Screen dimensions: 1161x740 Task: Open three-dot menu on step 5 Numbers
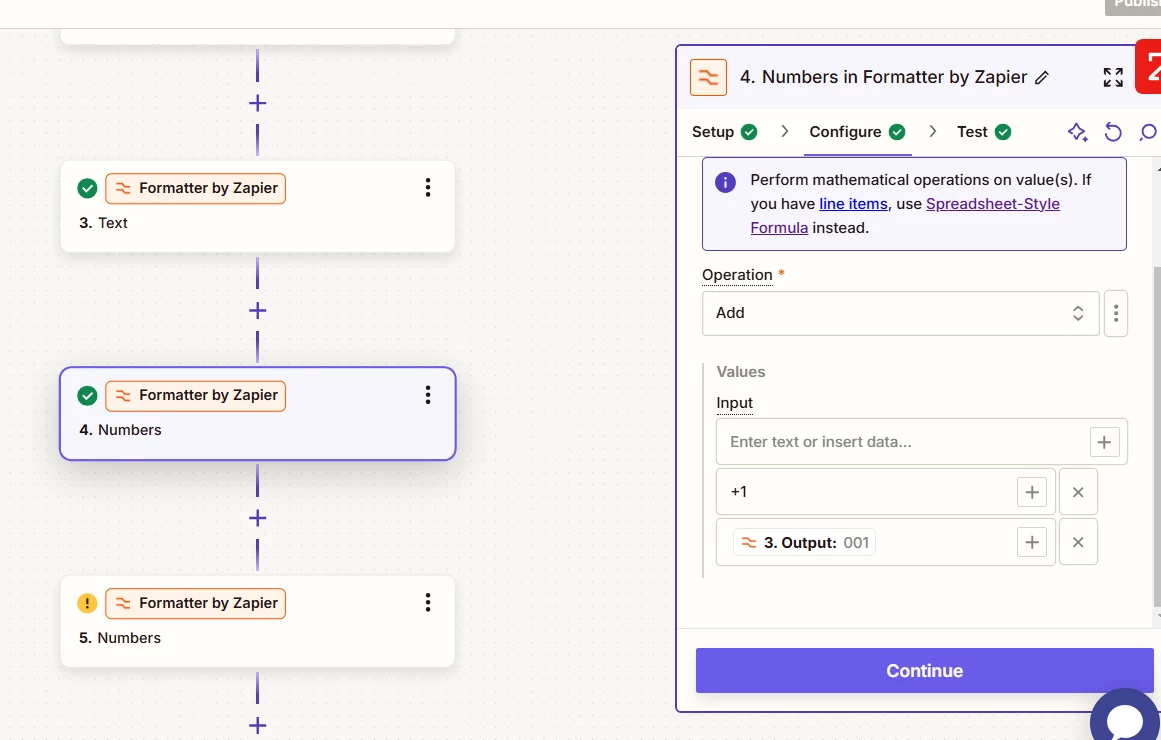coord(428,603)
